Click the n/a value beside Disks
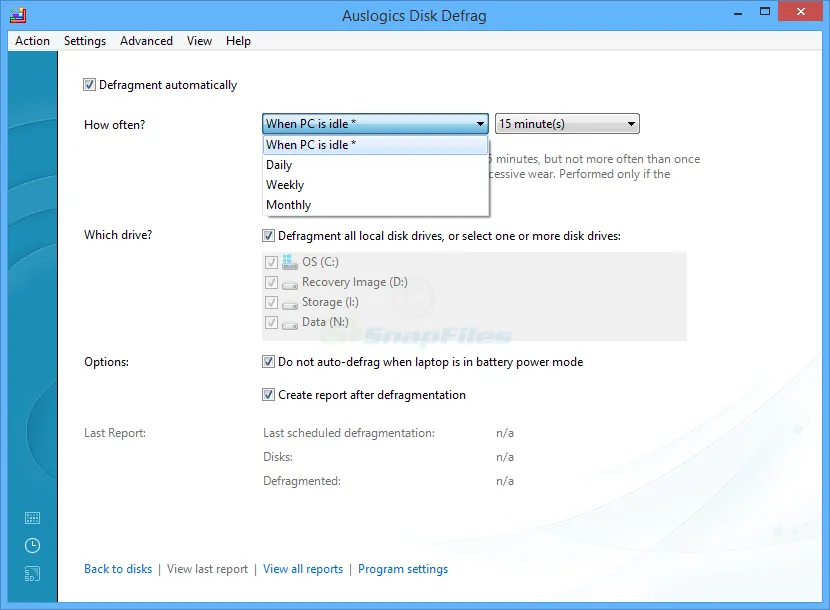This screenshot has height=610, width=830. click(x=505, y=456)
